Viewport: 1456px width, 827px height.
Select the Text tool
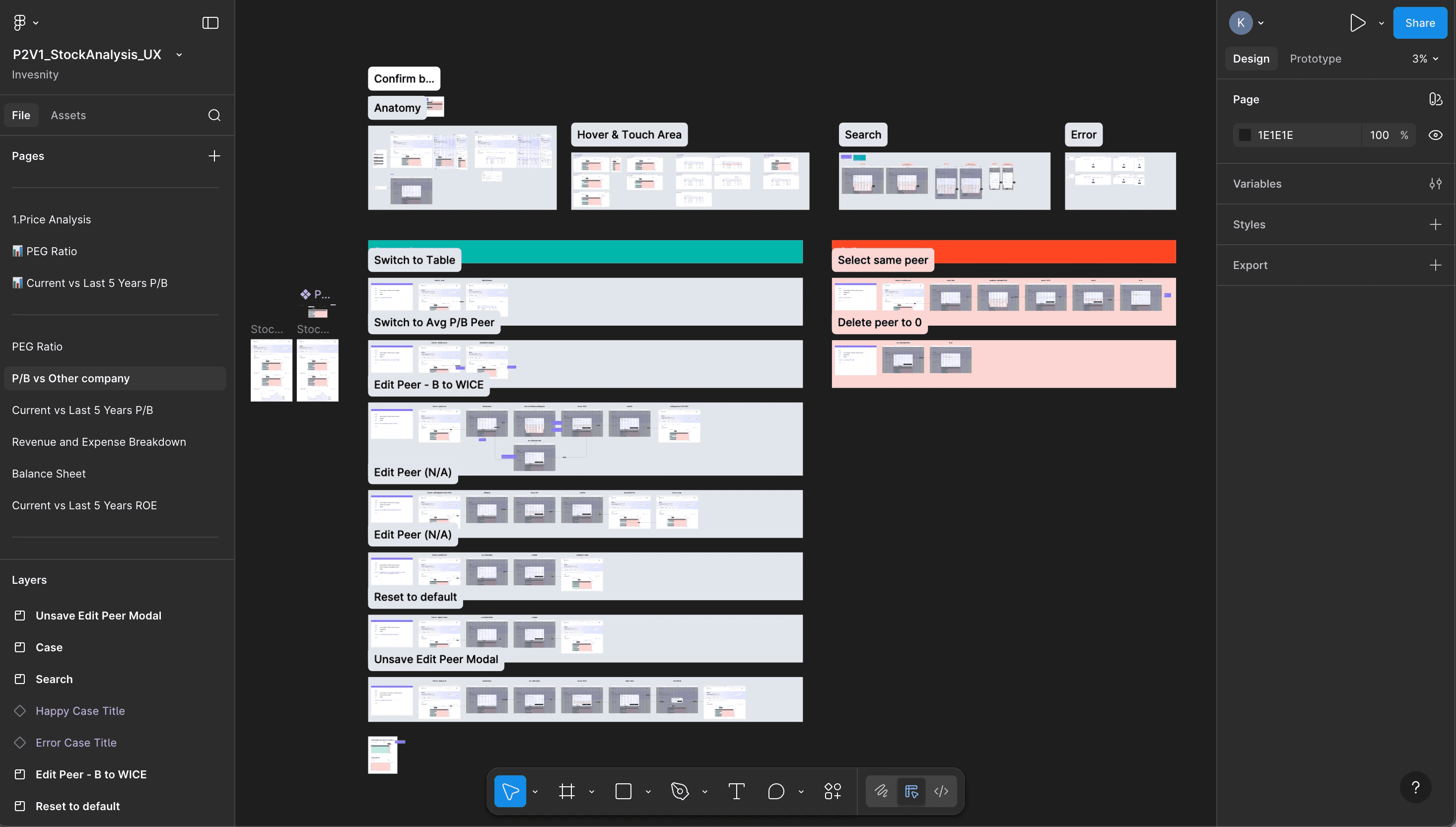point(736,791)
